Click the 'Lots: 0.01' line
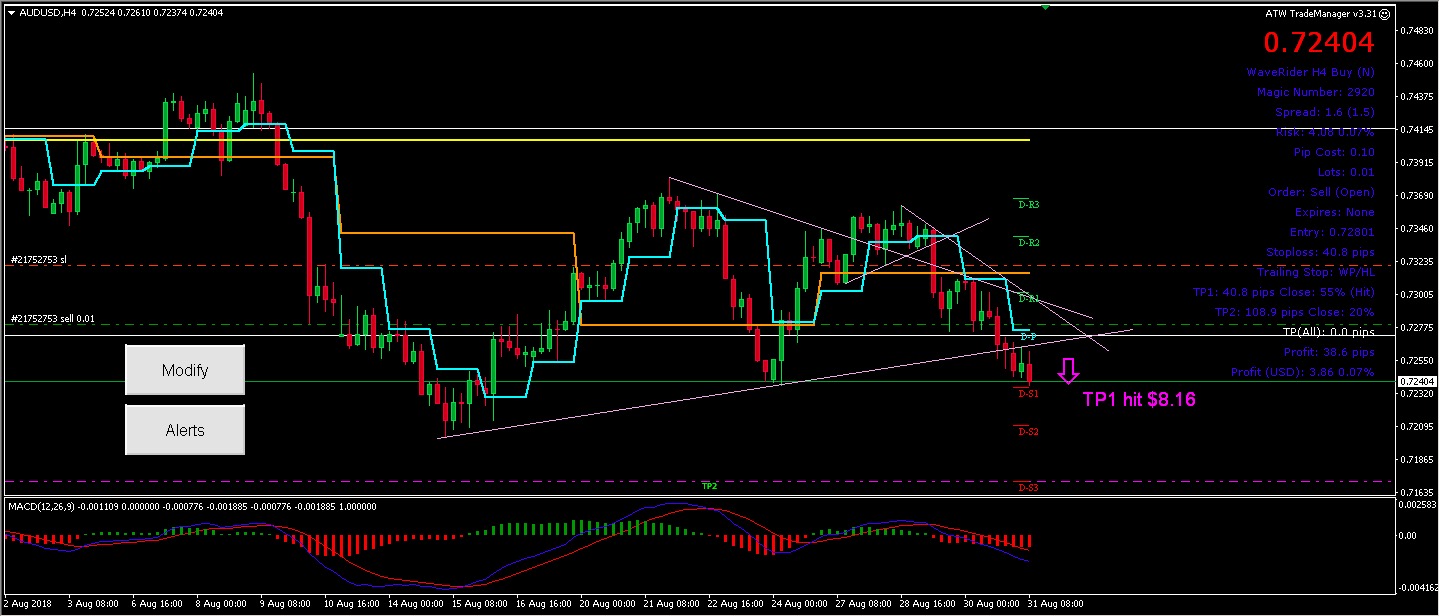 click(1345, 172)
